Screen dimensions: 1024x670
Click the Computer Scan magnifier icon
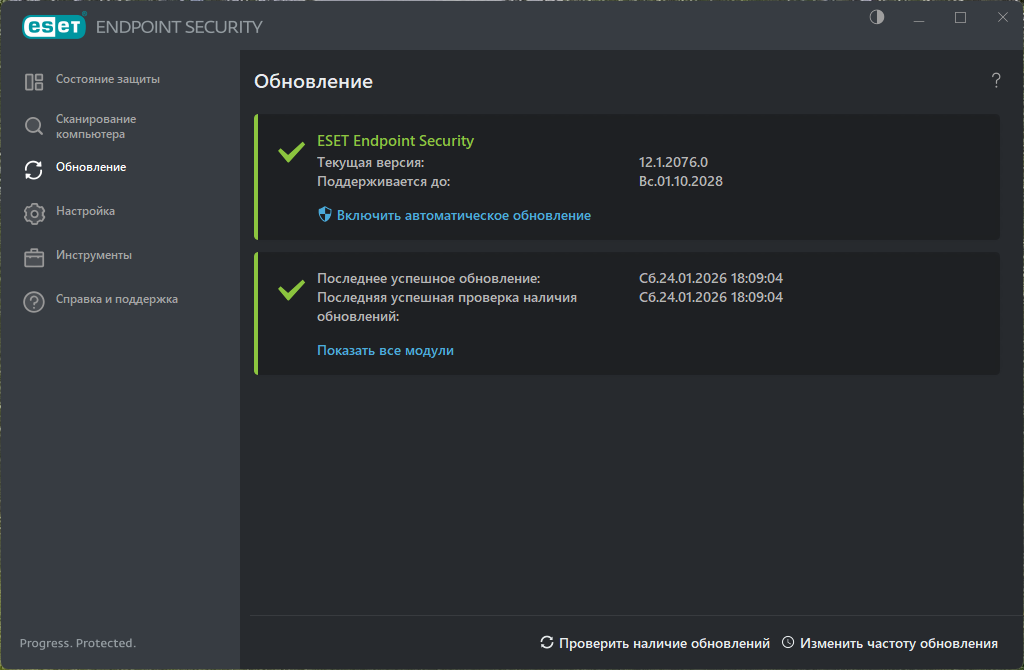34,126
